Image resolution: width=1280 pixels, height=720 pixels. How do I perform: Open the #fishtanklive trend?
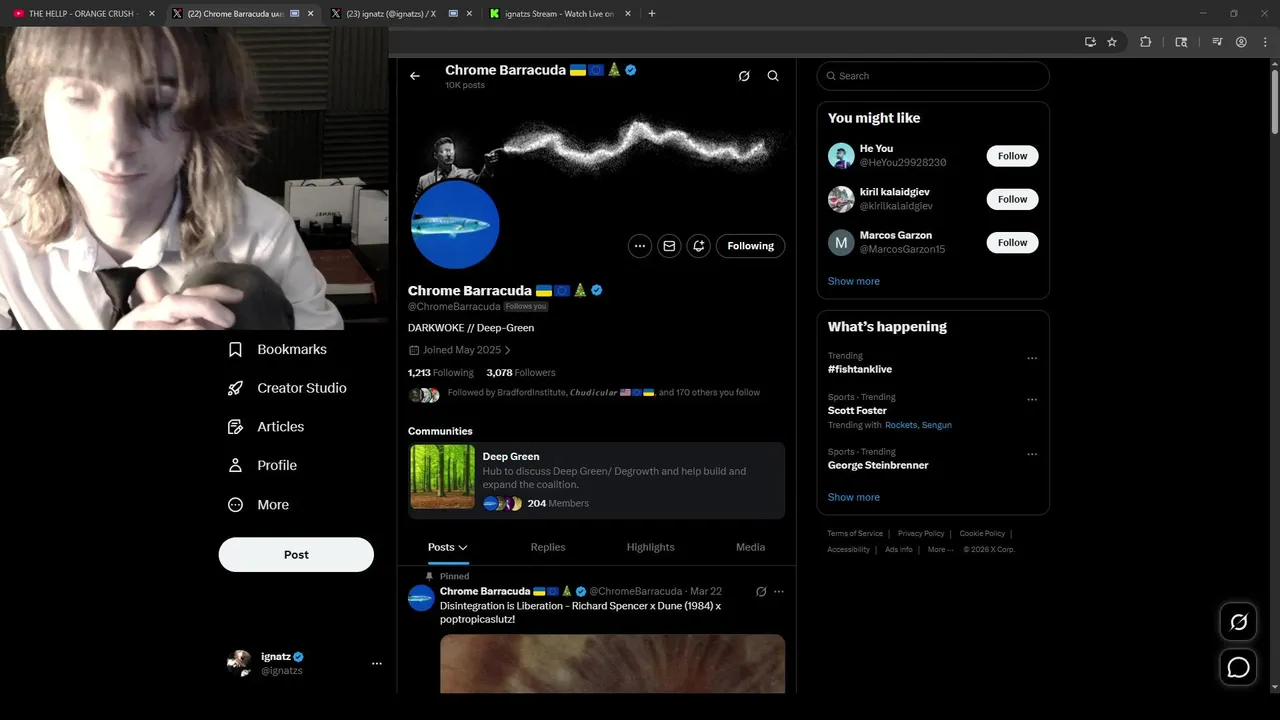click(x=860, y=369)
